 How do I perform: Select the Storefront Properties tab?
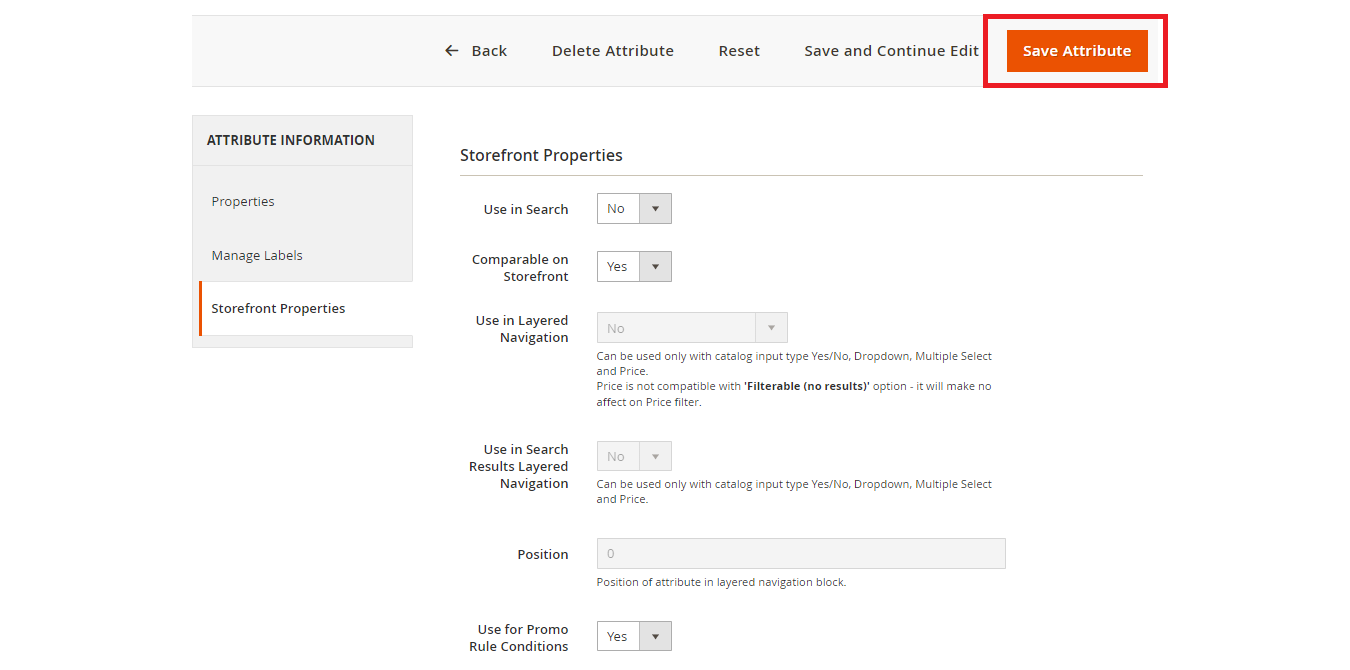click(x=306, y=308)
